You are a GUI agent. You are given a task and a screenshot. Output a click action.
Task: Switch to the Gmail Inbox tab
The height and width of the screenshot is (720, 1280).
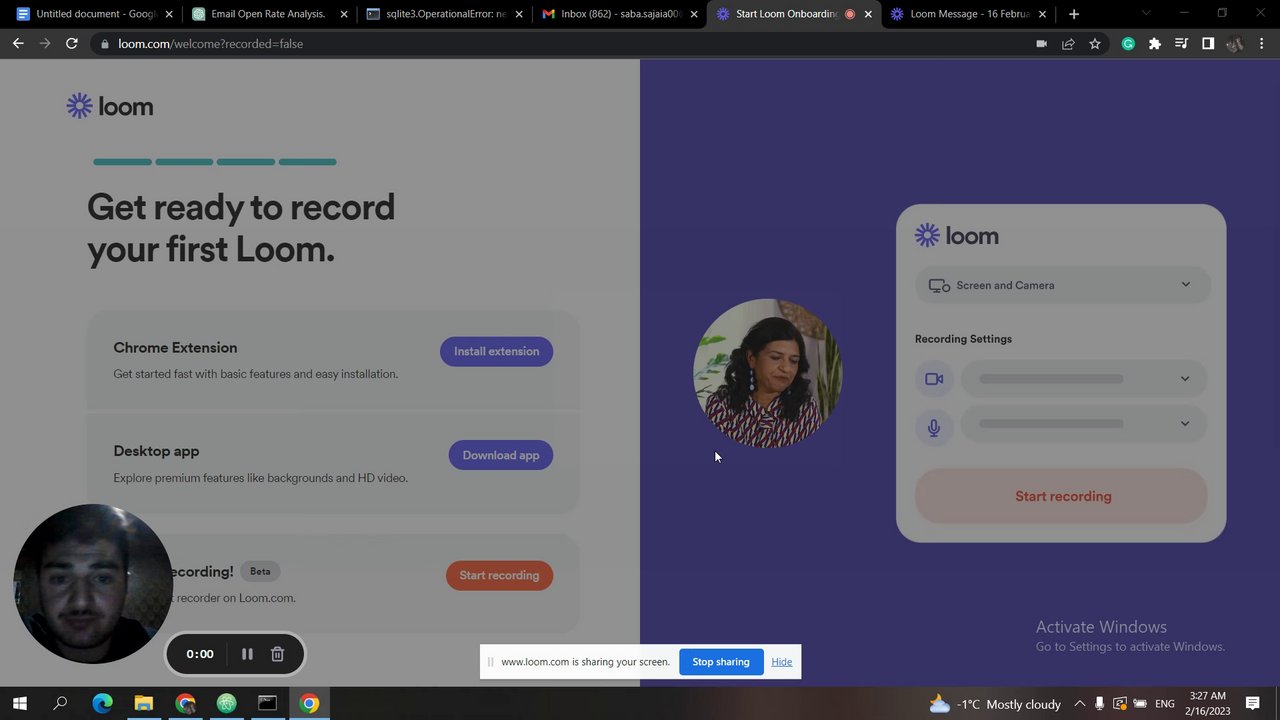(618, 14)
